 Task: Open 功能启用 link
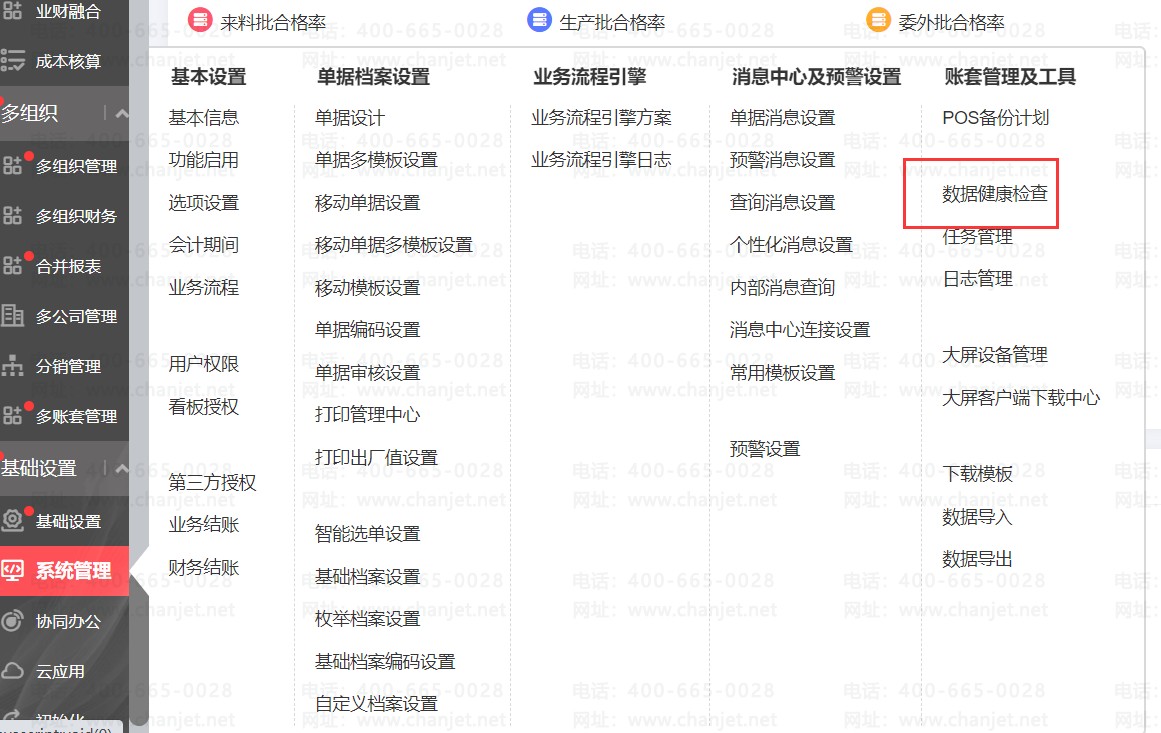(x=204, y=160)
